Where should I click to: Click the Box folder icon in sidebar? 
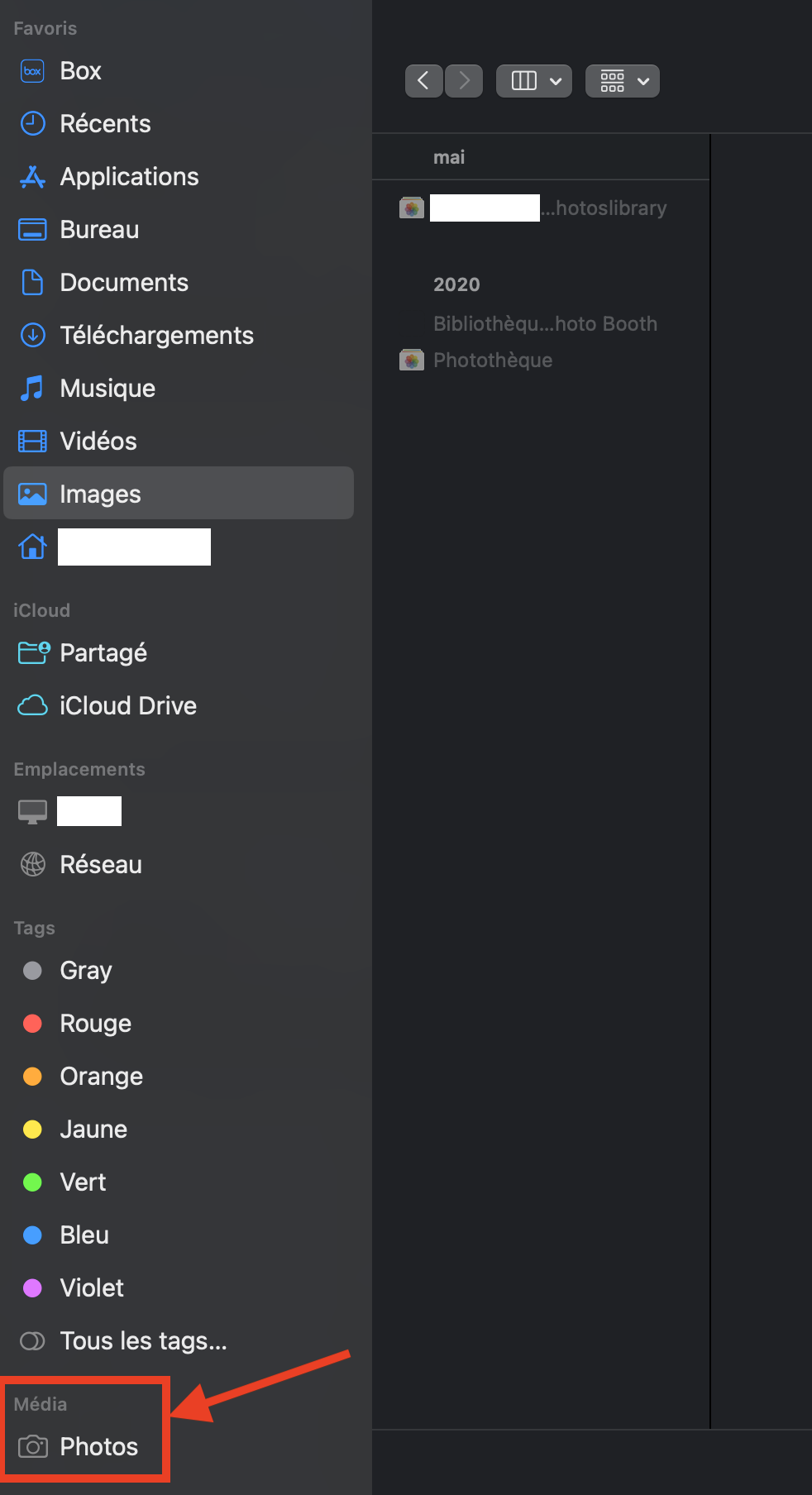click(32, 71)
